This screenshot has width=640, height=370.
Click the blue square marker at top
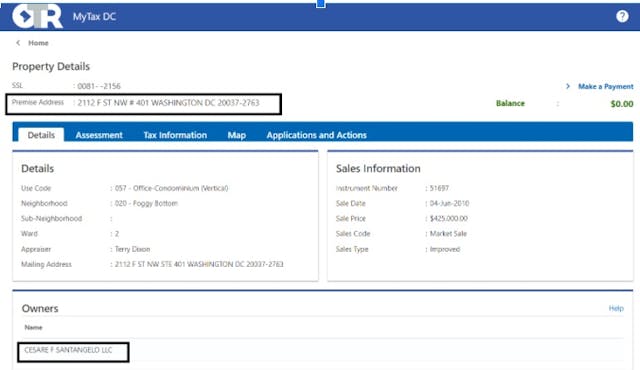(x=321, y=3)
